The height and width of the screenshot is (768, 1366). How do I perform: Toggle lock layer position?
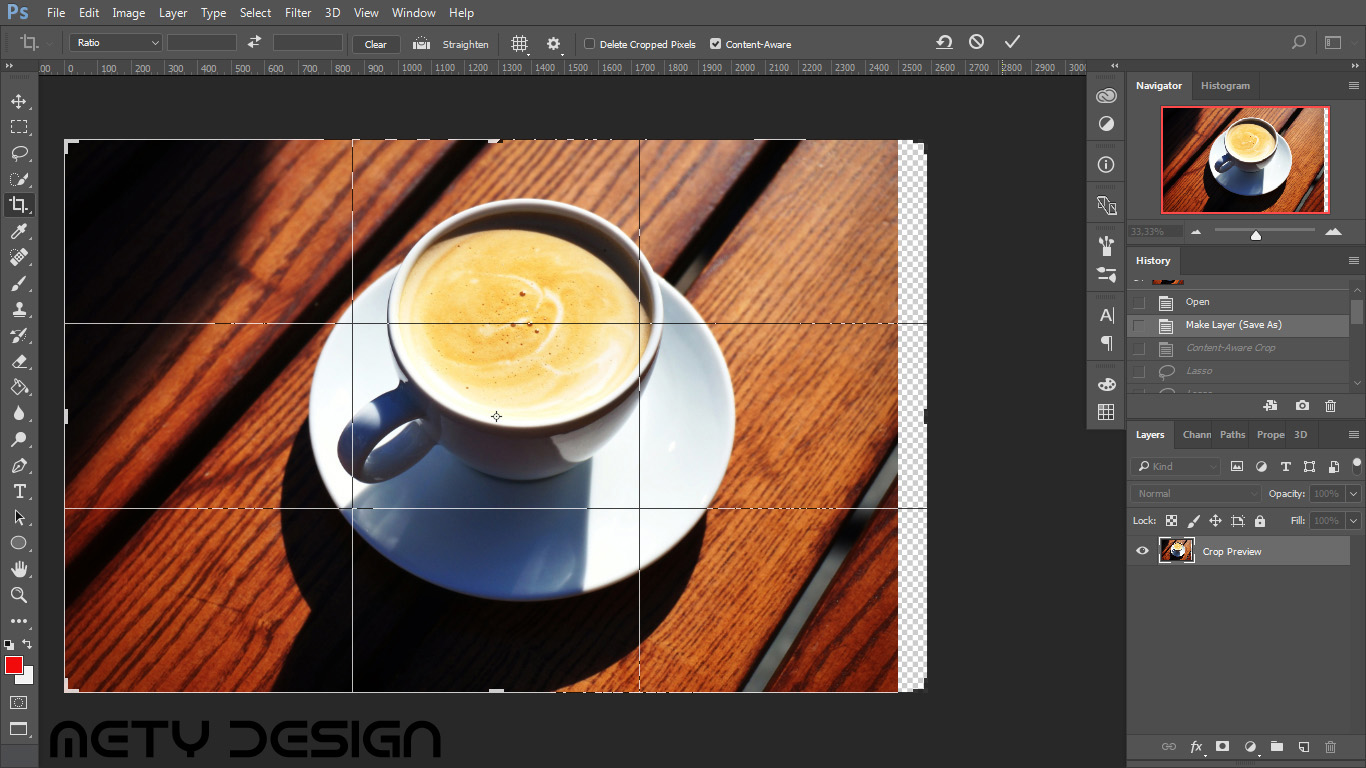[x=1215, y=521]
